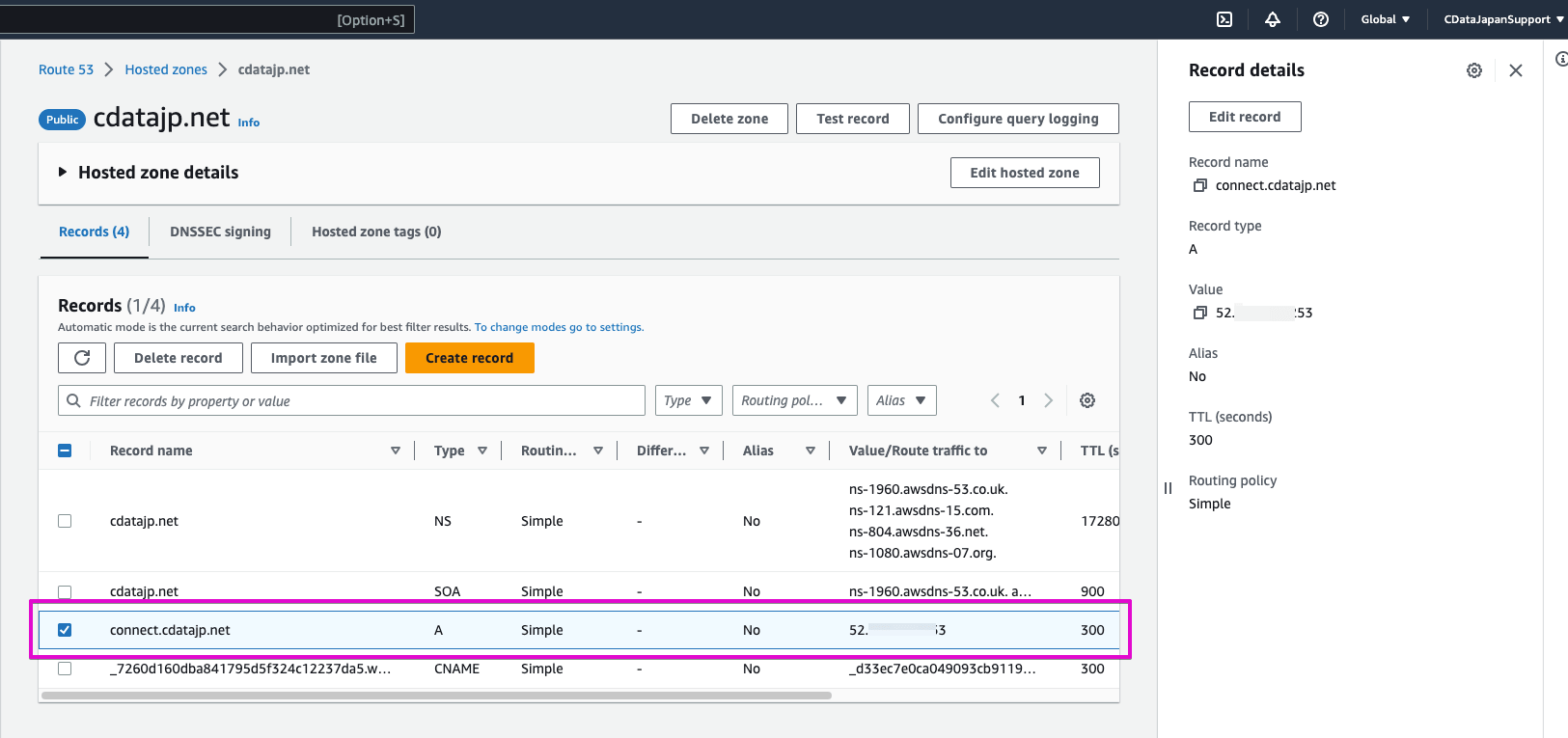Open the CDataJapanSupport account menu

tap(1503, 19)
